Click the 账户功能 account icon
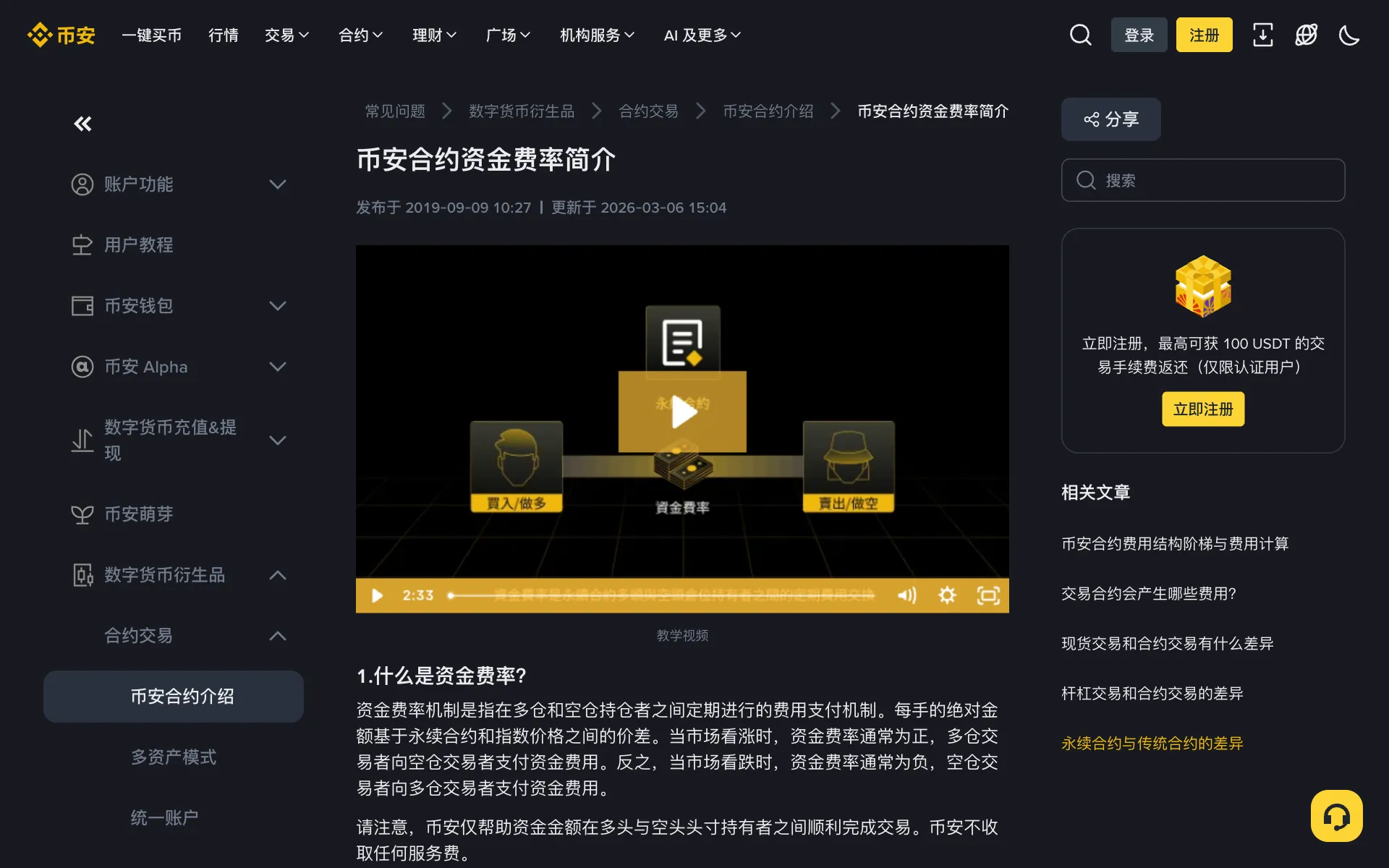1389x868 pixels. [82, 184]
